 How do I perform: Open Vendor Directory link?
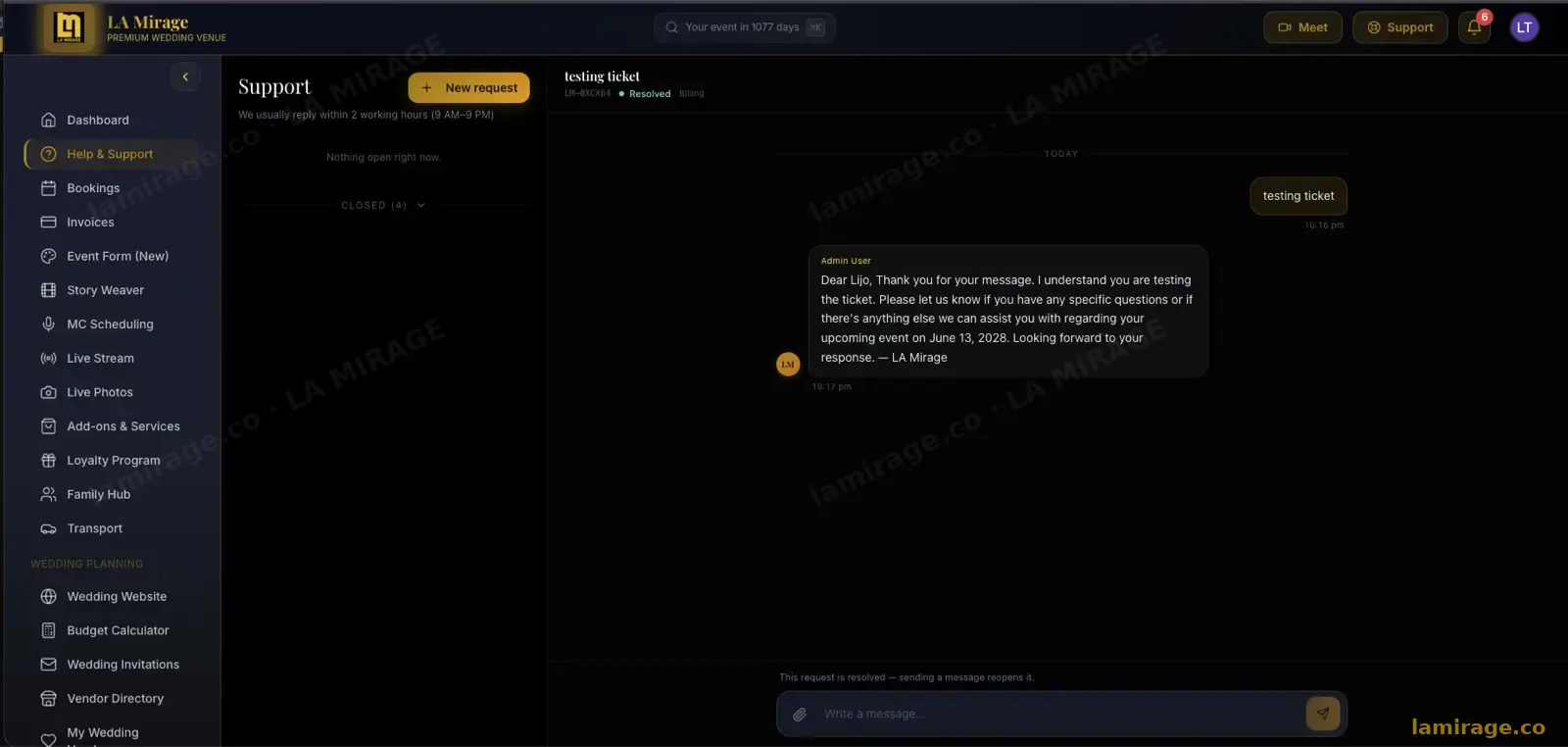[113, 698]
